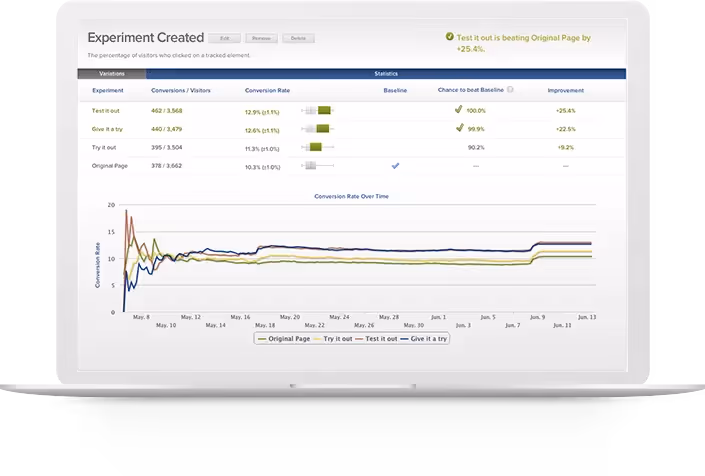This screenshot has width=705, height=476.
Task: Open the Test it out variation
Action: [106, 111]
